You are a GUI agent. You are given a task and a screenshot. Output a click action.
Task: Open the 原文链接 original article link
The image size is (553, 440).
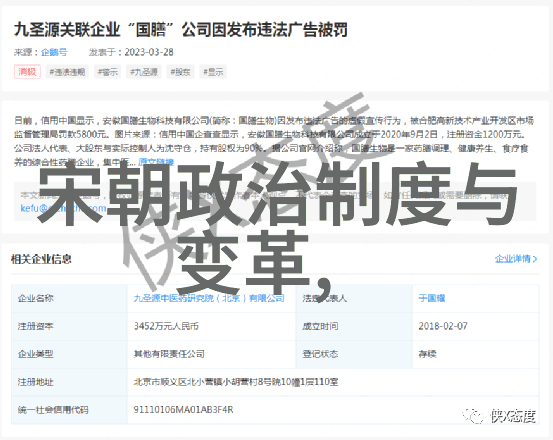click(x=156, y=162)
